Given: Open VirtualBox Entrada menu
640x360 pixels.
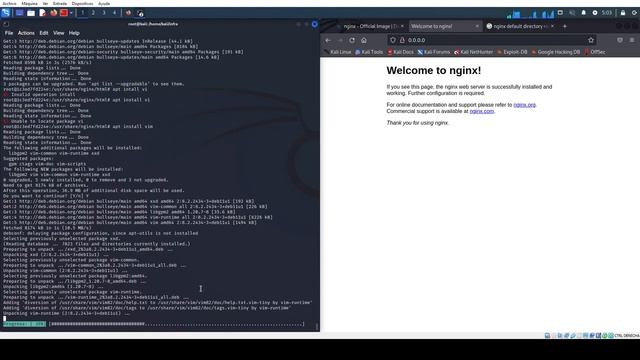Looking at the screenshot, I should coord(60,3).
